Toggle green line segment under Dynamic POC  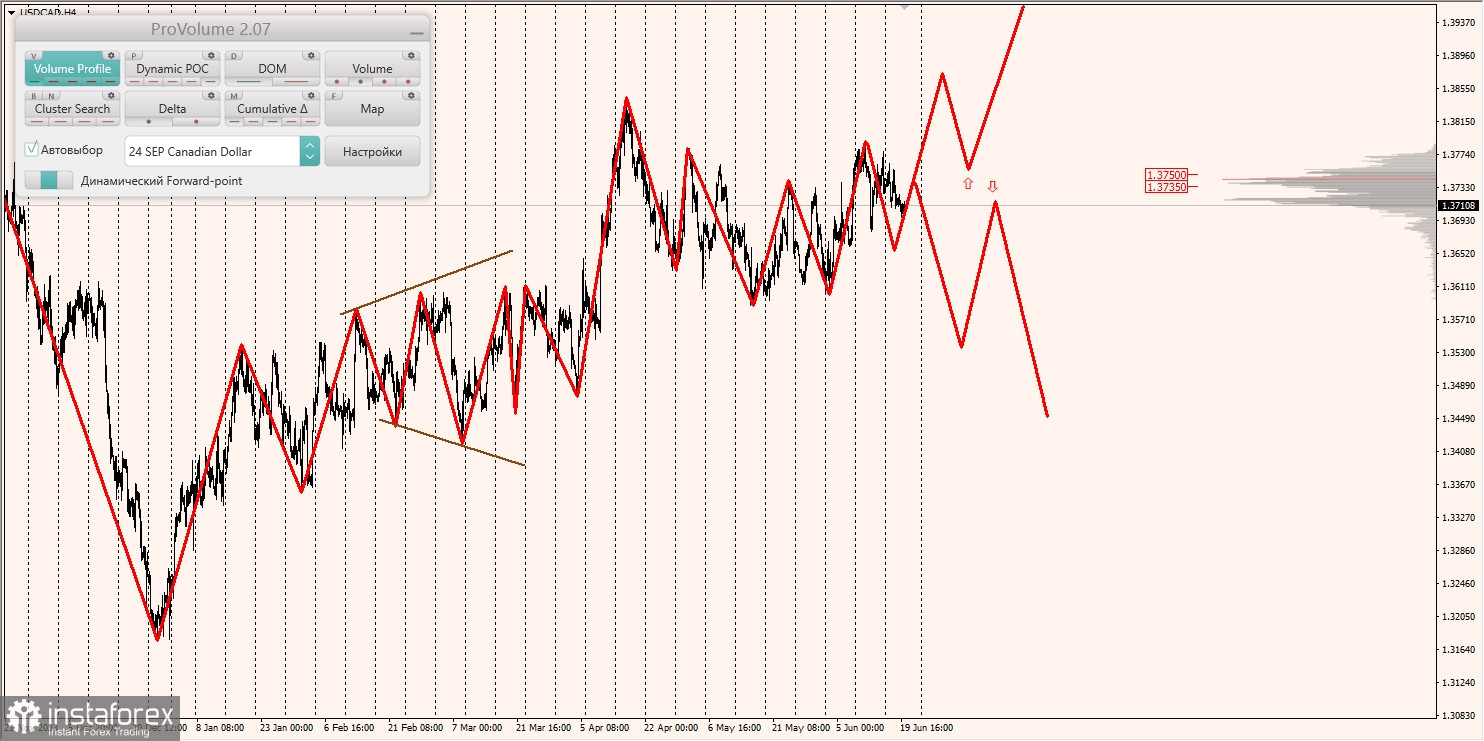pyautogui.click(x=210, y=81)
